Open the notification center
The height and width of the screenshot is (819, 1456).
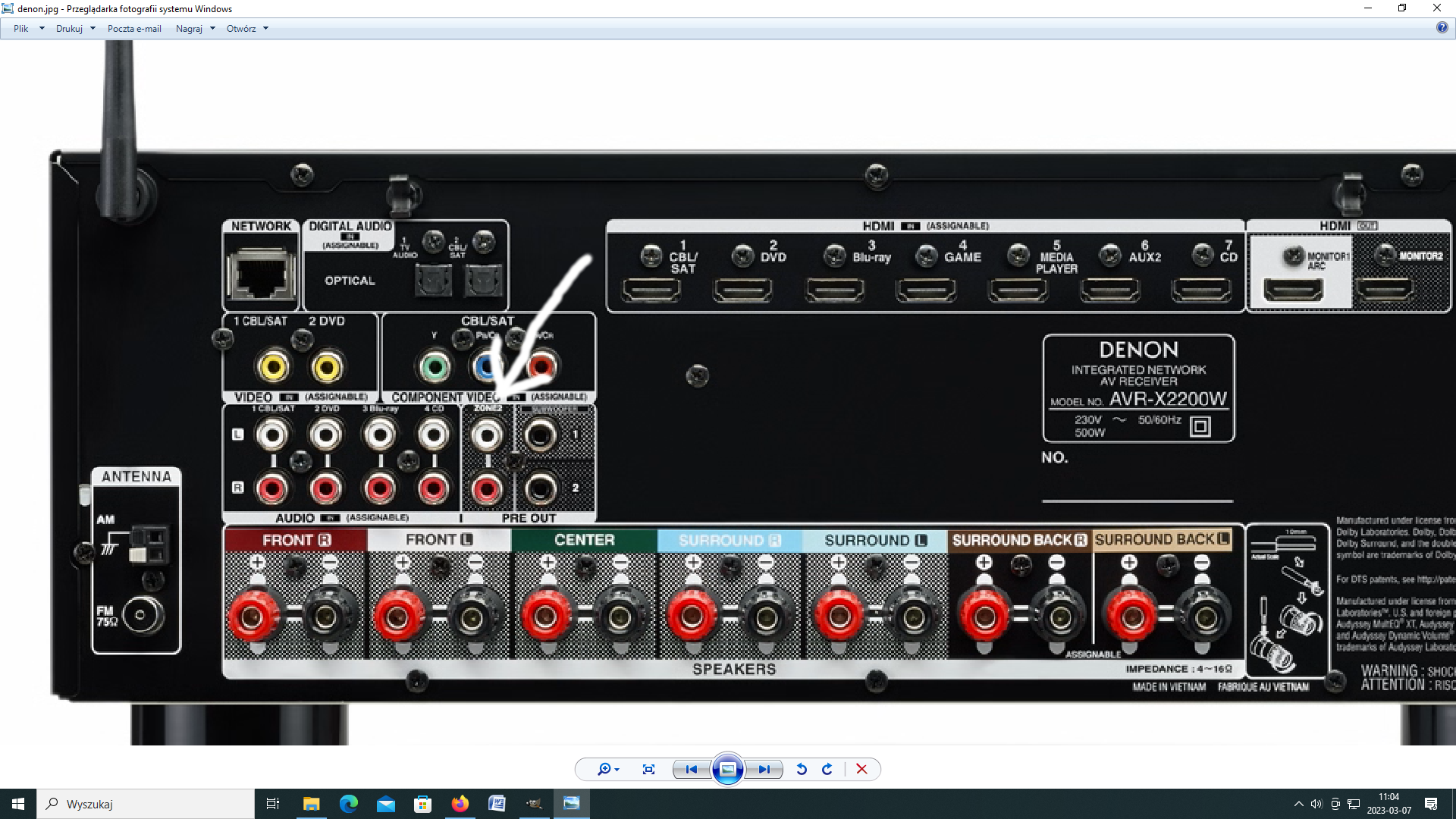tap(1431, 804)
